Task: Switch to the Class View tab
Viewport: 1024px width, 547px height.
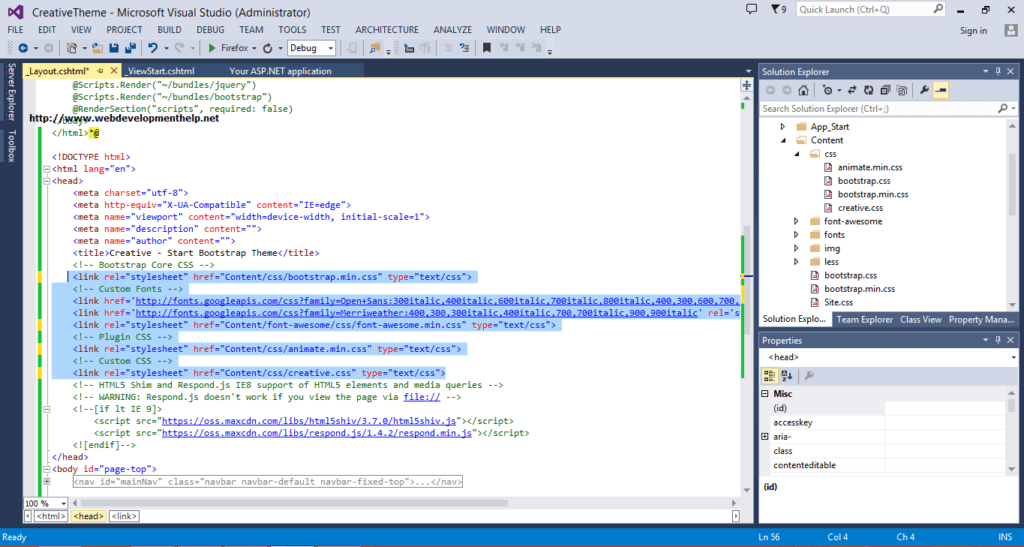Action: pos(921,319)
